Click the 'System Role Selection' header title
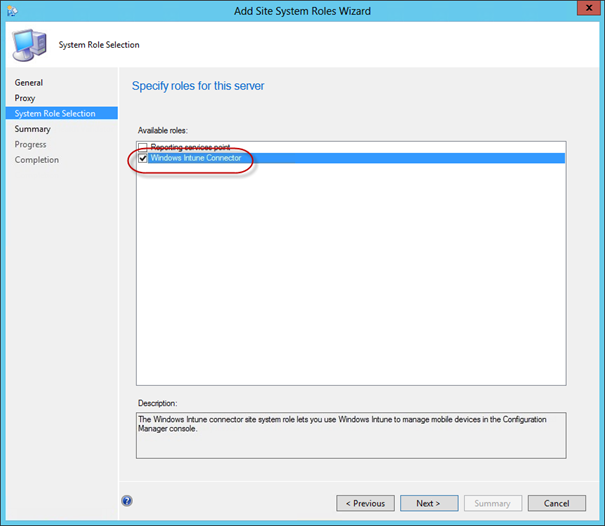The image size is (605, 526). click(99, 45)
